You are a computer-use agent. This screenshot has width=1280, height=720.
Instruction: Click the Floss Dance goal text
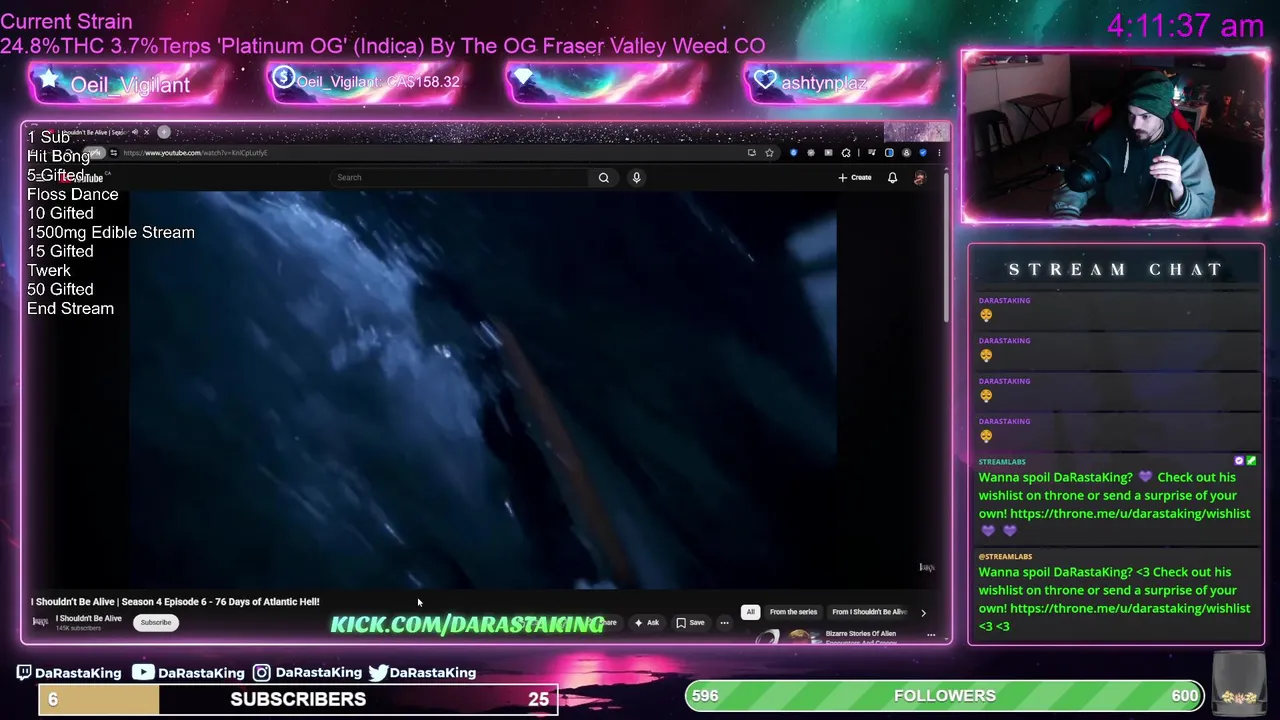click(72, 194)
